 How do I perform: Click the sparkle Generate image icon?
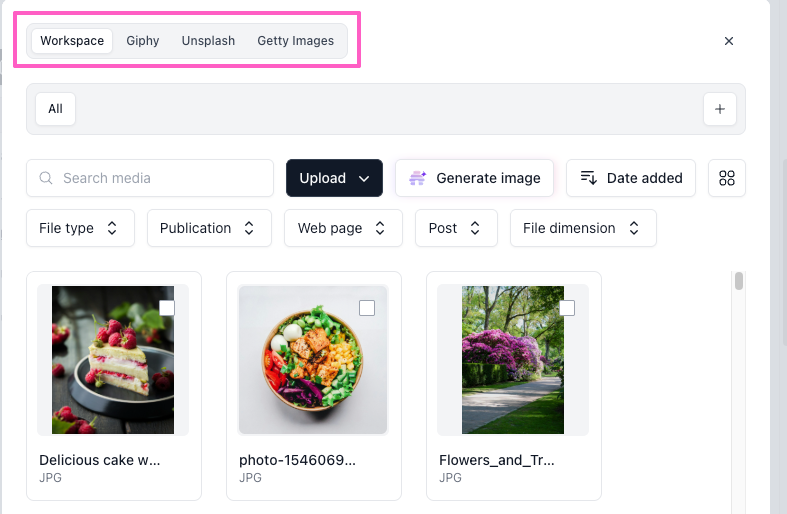418,178
